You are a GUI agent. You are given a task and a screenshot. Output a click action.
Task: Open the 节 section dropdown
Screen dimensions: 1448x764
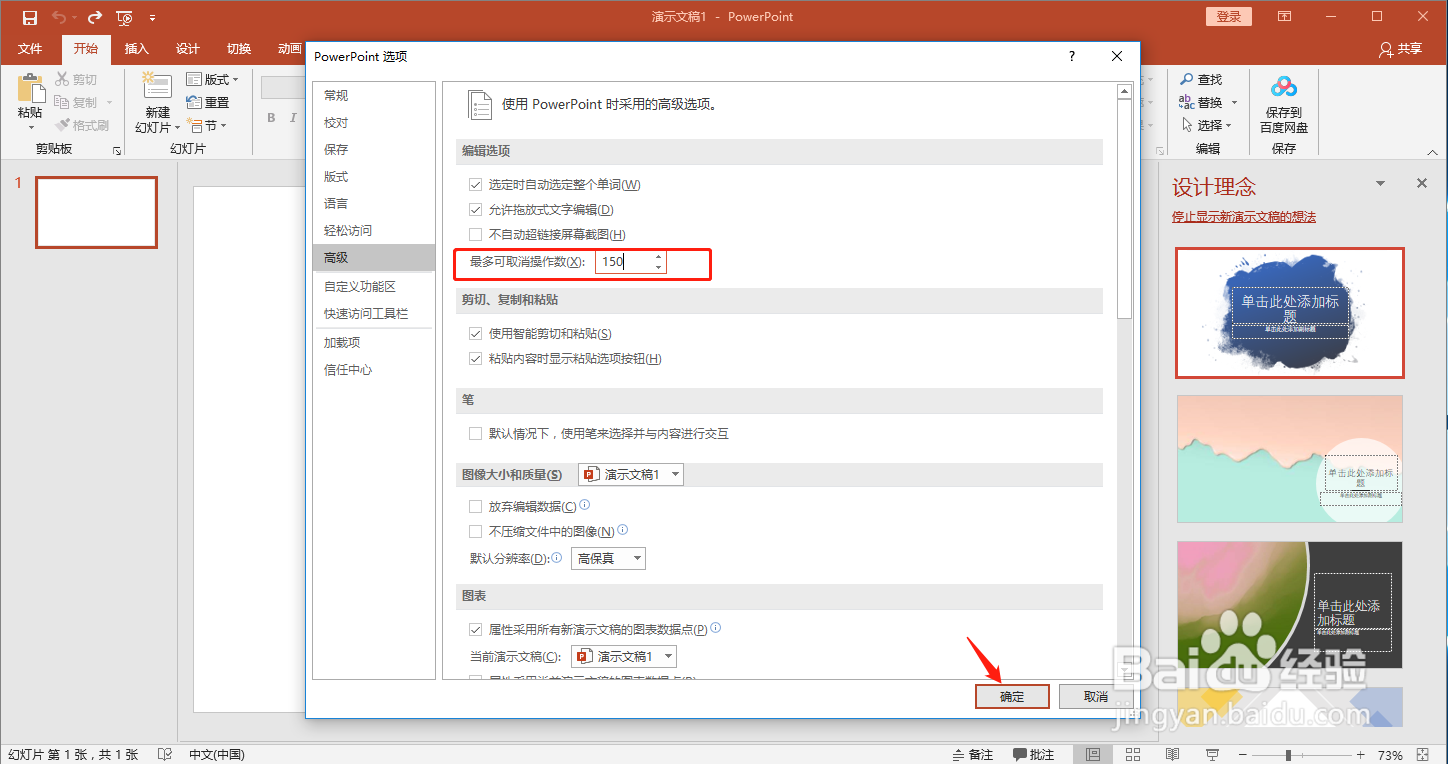click(x=207, y=125)
